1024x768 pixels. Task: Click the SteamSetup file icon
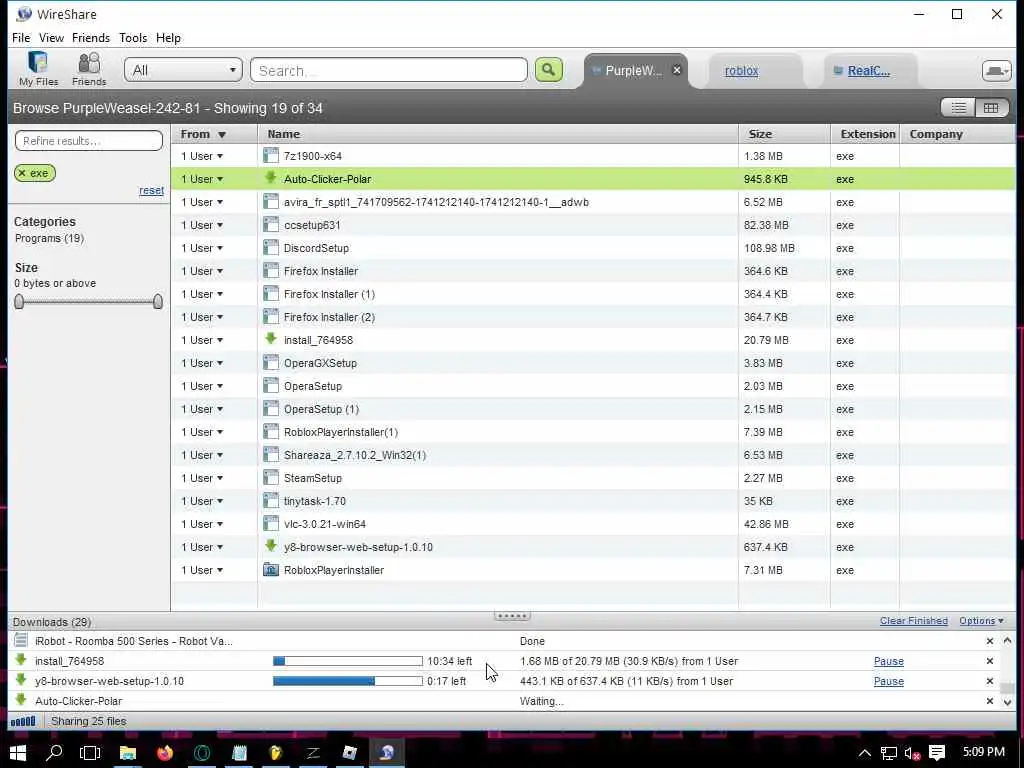coord(271,477)
